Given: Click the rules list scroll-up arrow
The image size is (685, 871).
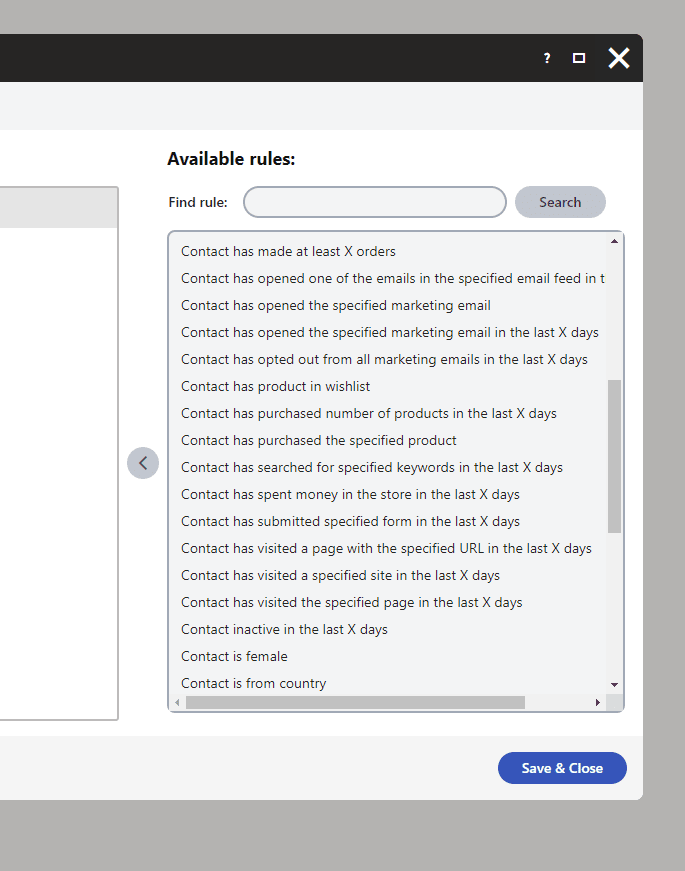Looking at the screenshot, I should point(614,241).
